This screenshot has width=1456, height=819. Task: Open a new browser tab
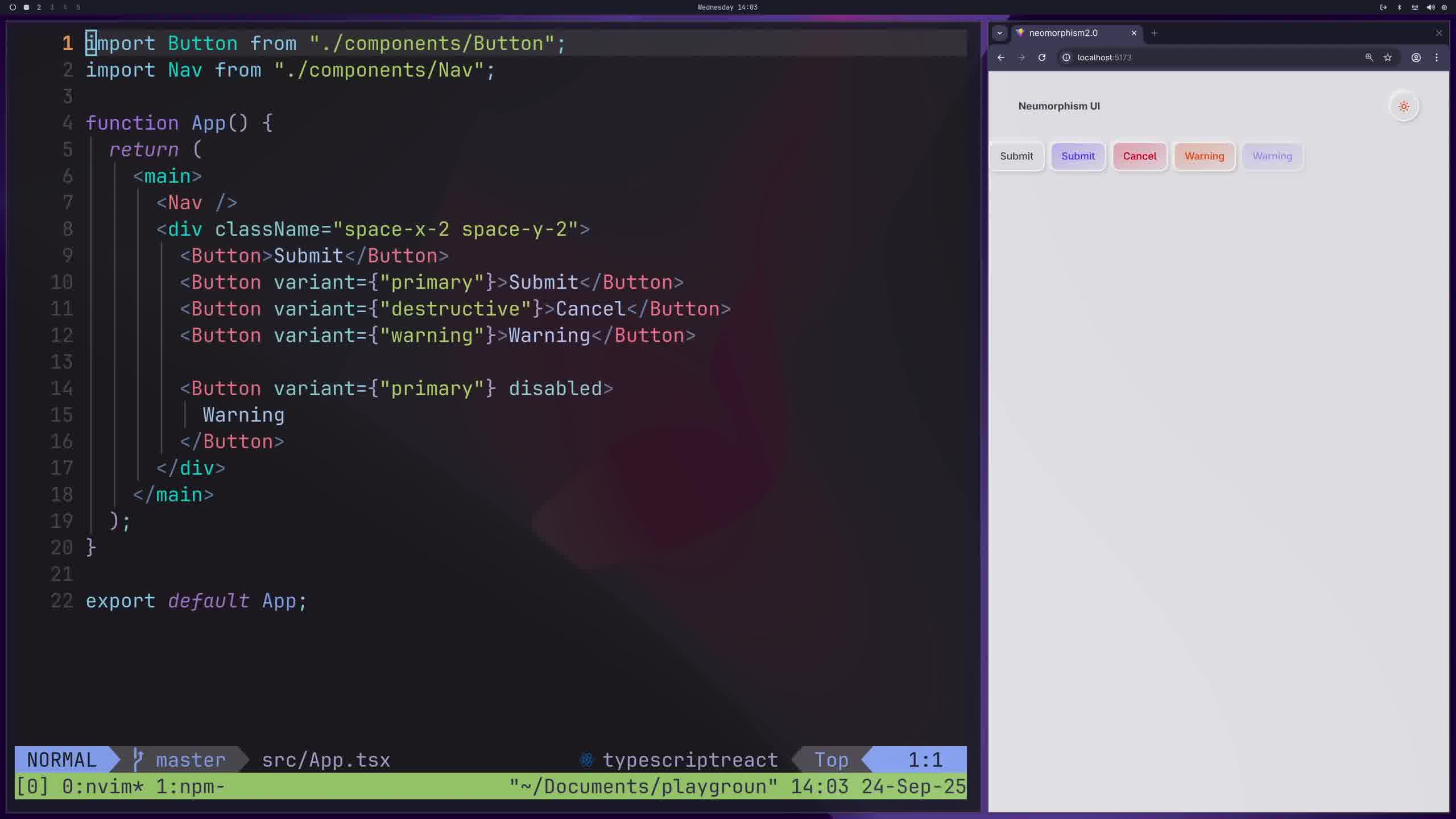[1154, 33]
